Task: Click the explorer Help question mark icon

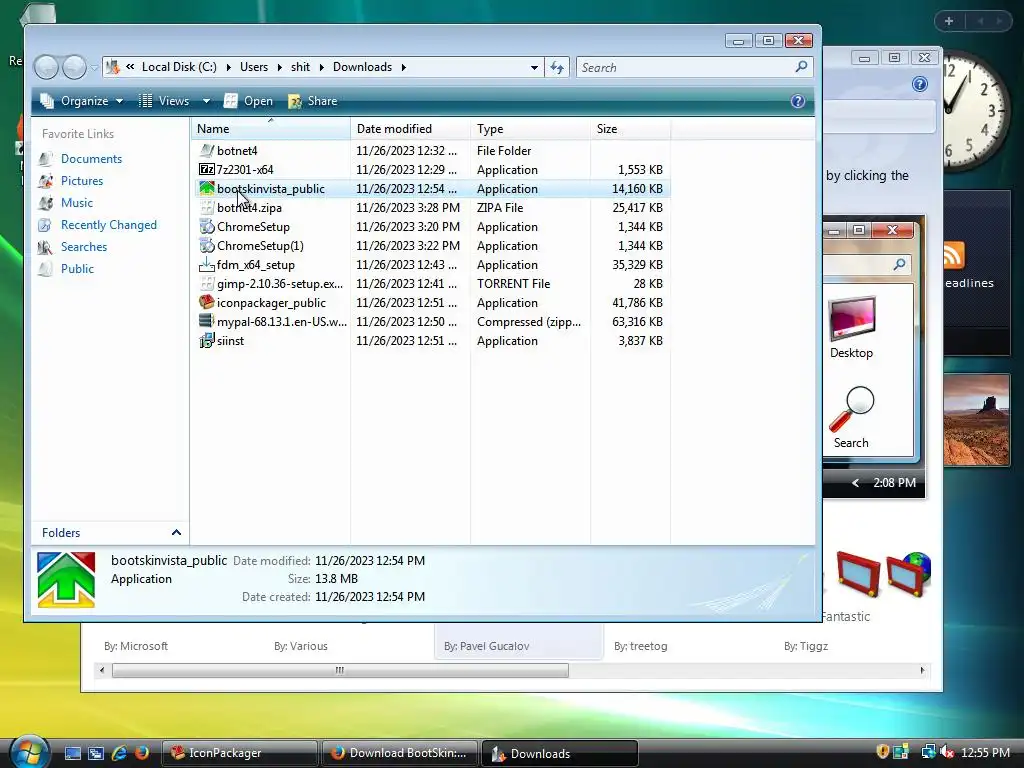Action: pyautogui.click(x=797, y=101)
